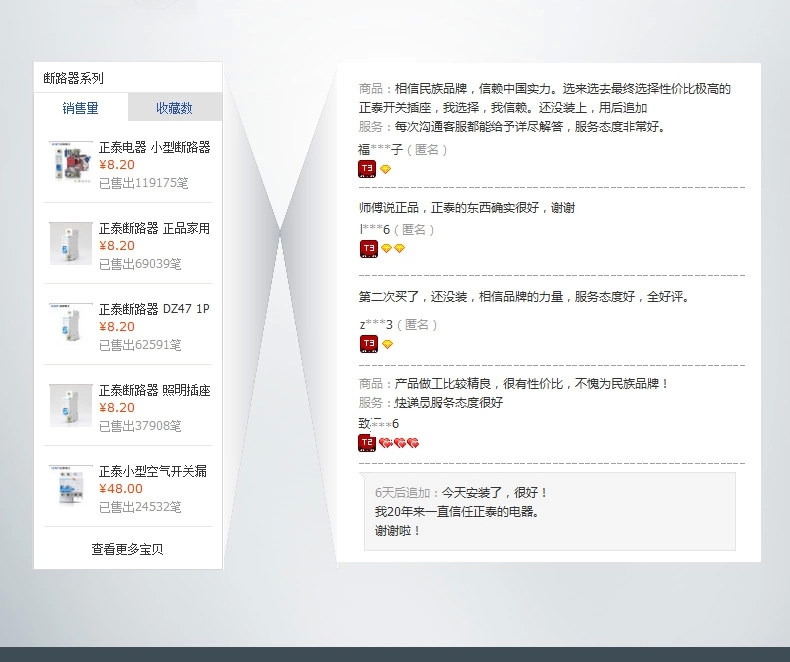Open the 正泰断路器 正品家用 product link
This screenshot has height=662, width=790.
point(155,228)
